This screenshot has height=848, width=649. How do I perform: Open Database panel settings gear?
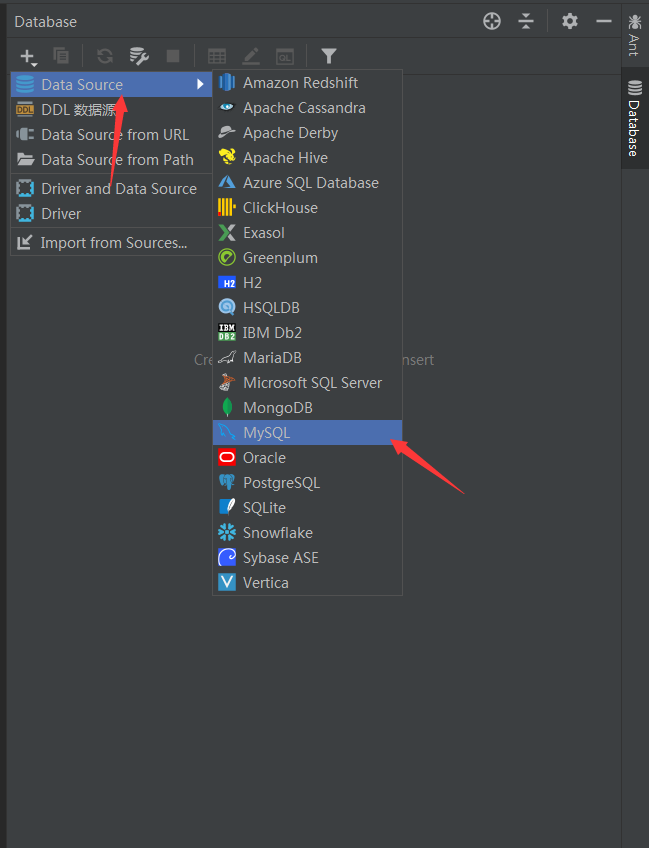(569, 21)
